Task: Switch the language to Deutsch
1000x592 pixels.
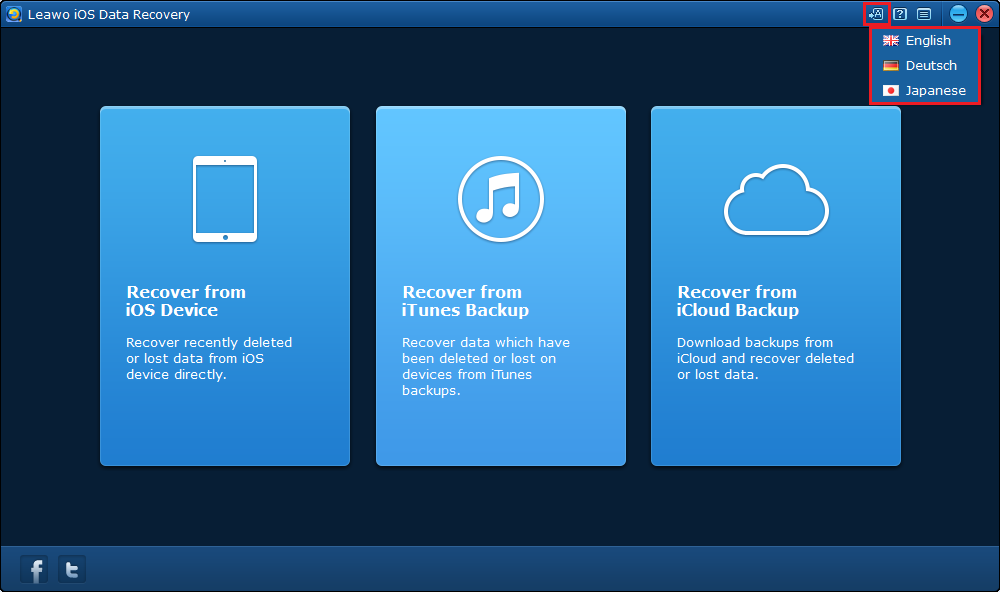Action: point(931,66)
